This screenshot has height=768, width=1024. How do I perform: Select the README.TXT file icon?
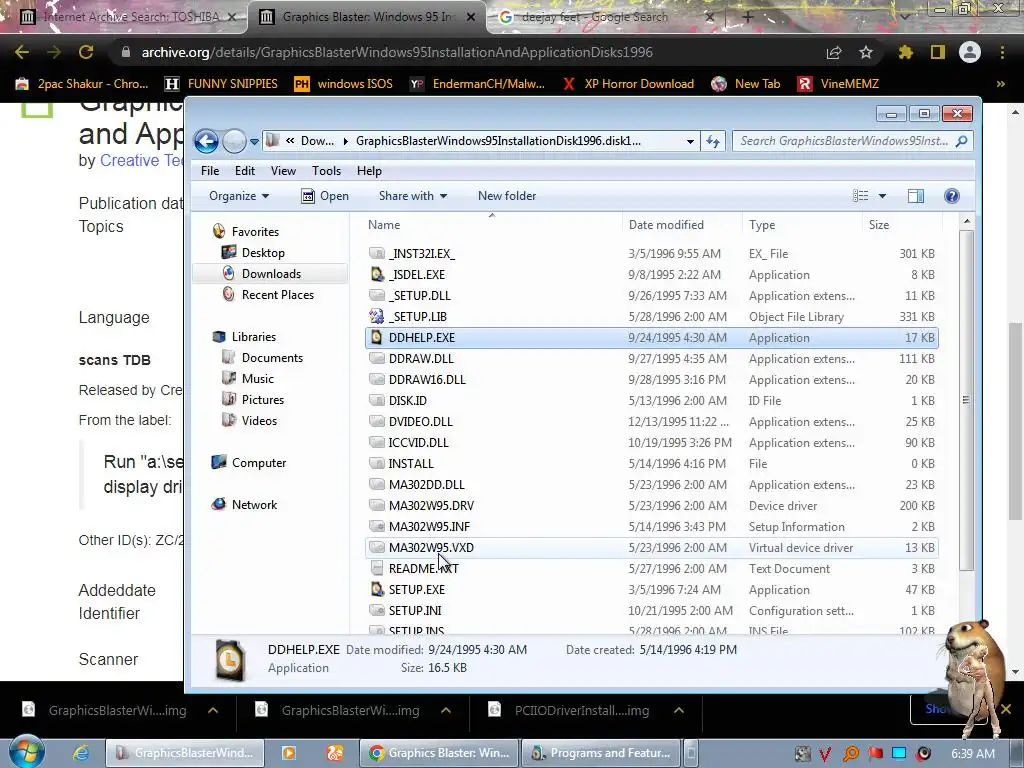(377, 569)
